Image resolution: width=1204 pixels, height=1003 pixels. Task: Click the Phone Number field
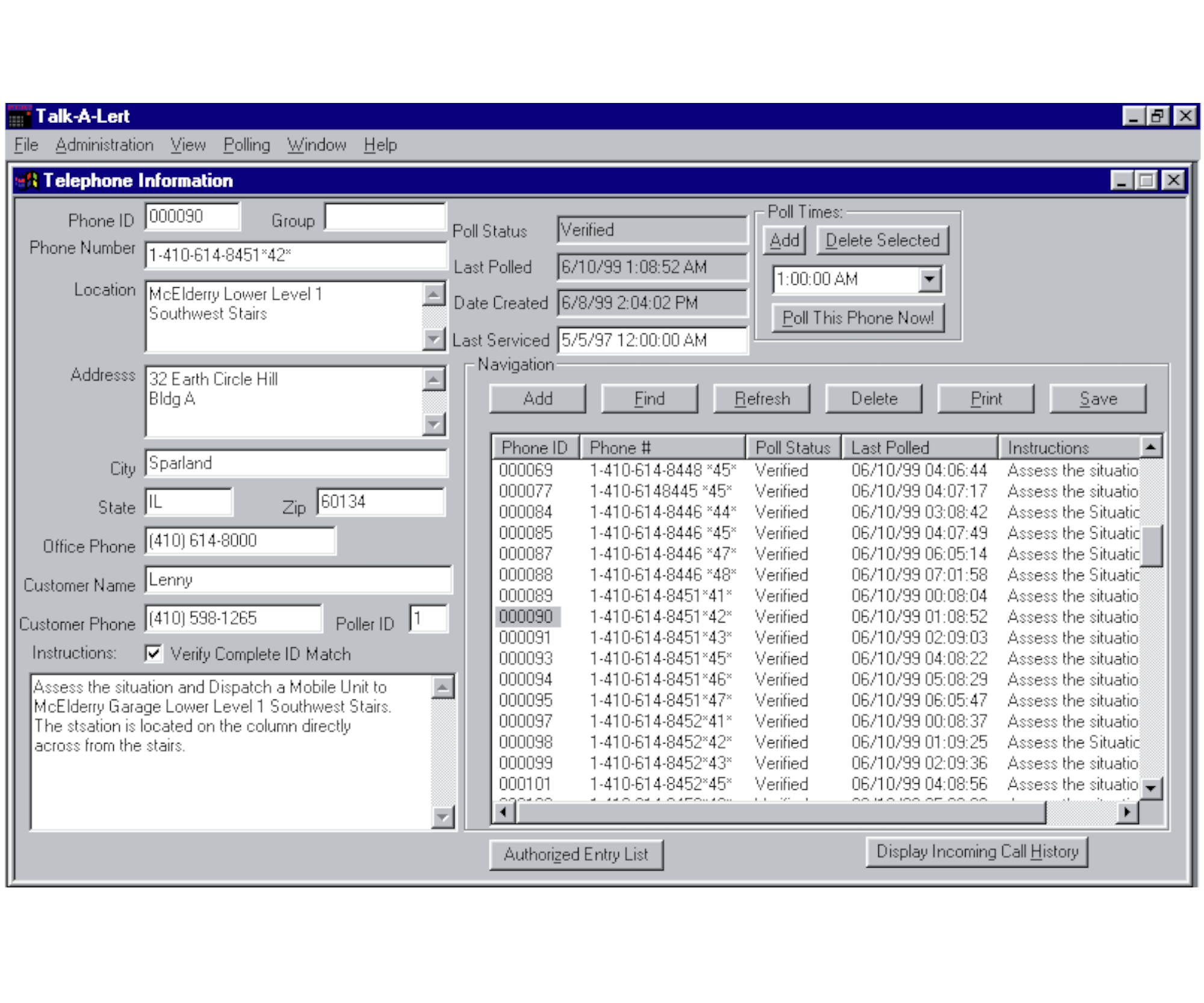pos(296,255)
